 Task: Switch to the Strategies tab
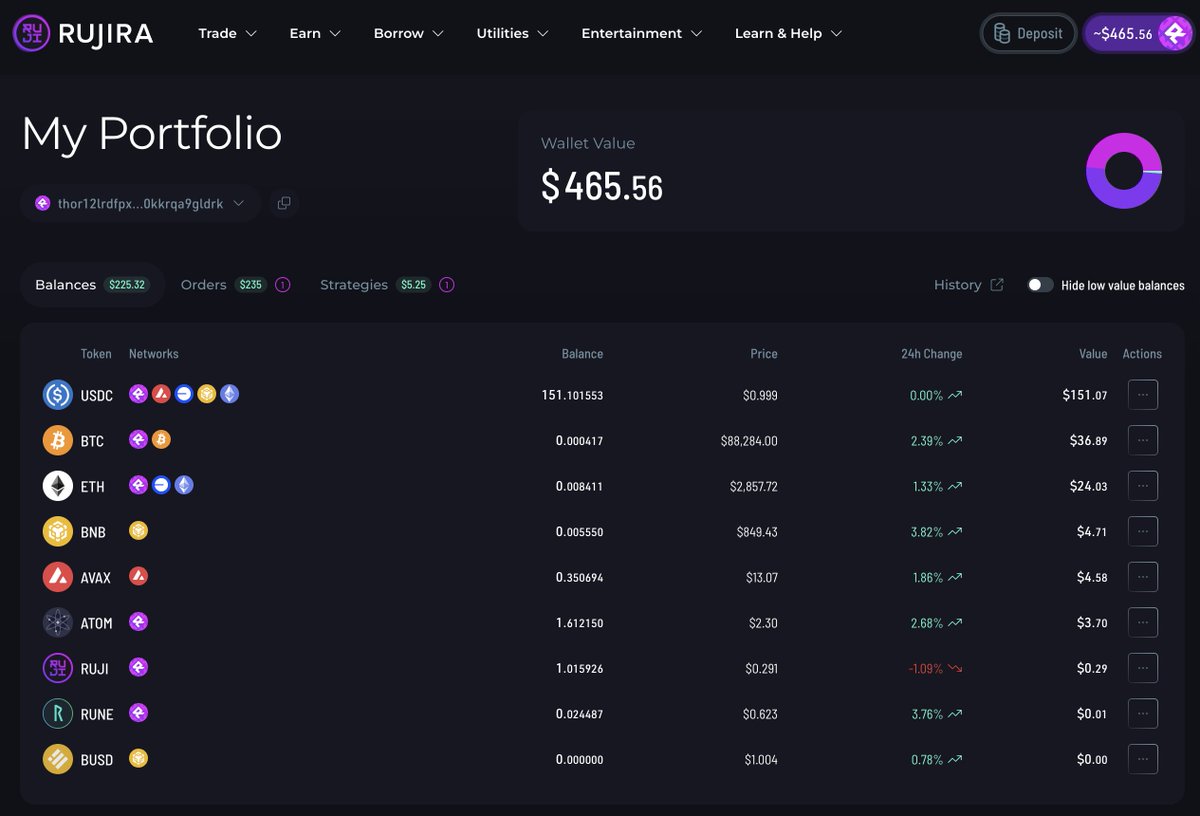(353, 285)
